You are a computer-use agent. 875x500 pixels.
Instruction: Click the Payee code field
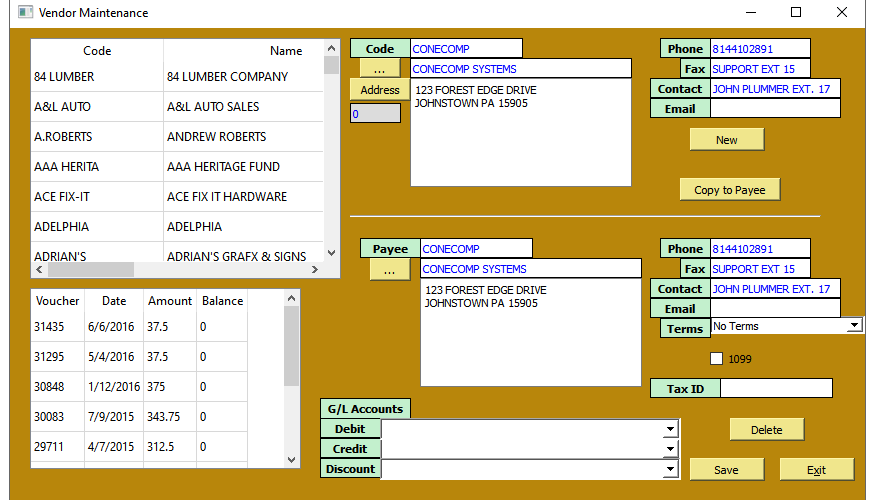pyautogui.click(x=476, y=248)
